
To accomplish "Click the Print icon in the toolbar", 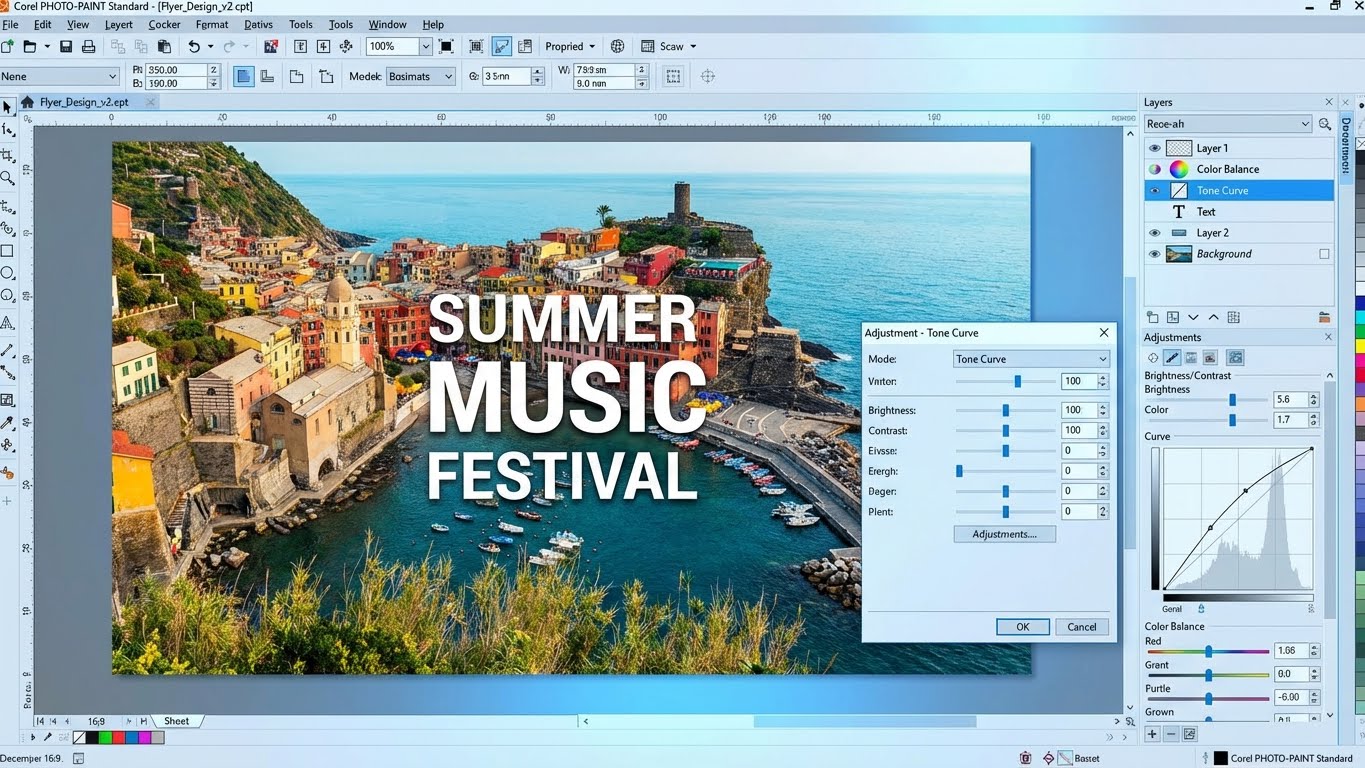I will click(x=88, y=47).
